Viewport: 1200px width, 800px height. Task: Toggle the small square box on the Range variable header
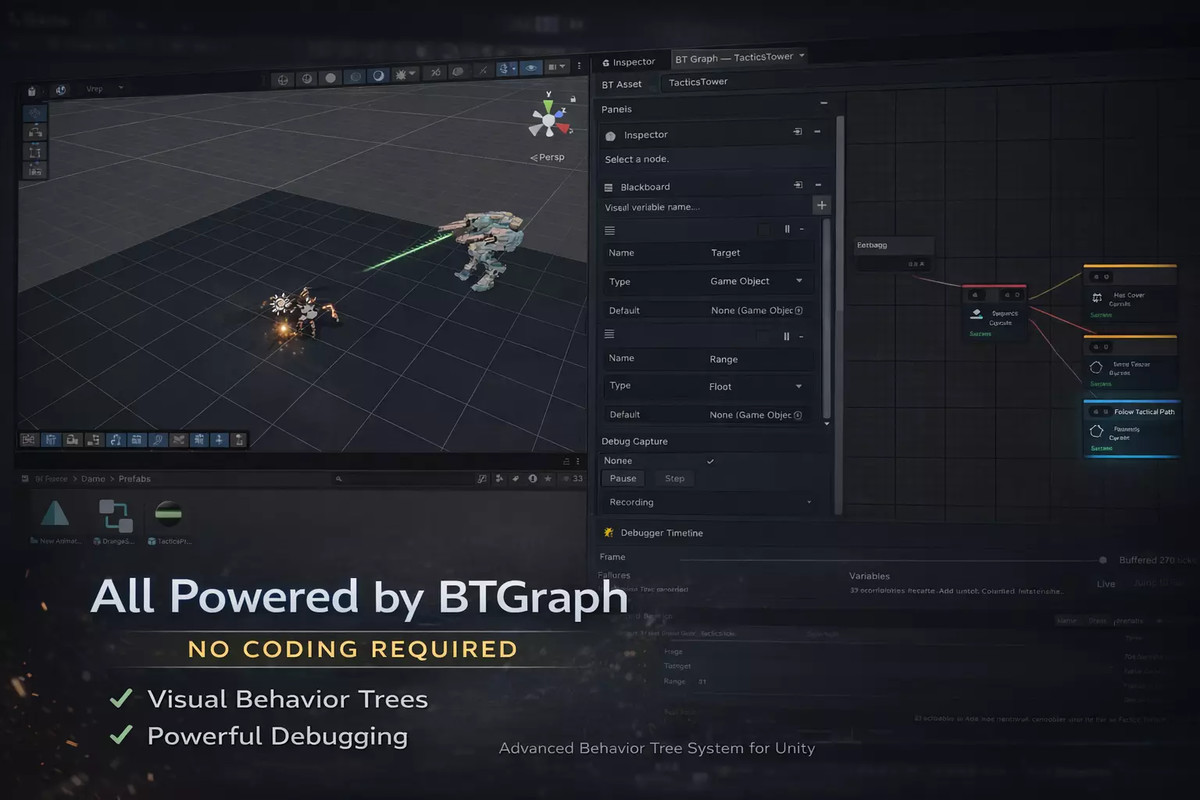point(765,336)
